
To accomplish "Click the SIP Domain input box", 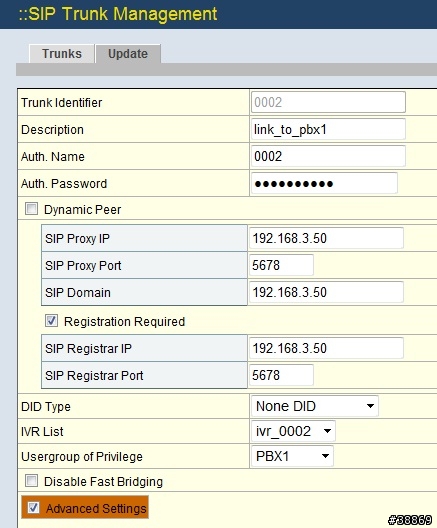I will pos(326,292).
